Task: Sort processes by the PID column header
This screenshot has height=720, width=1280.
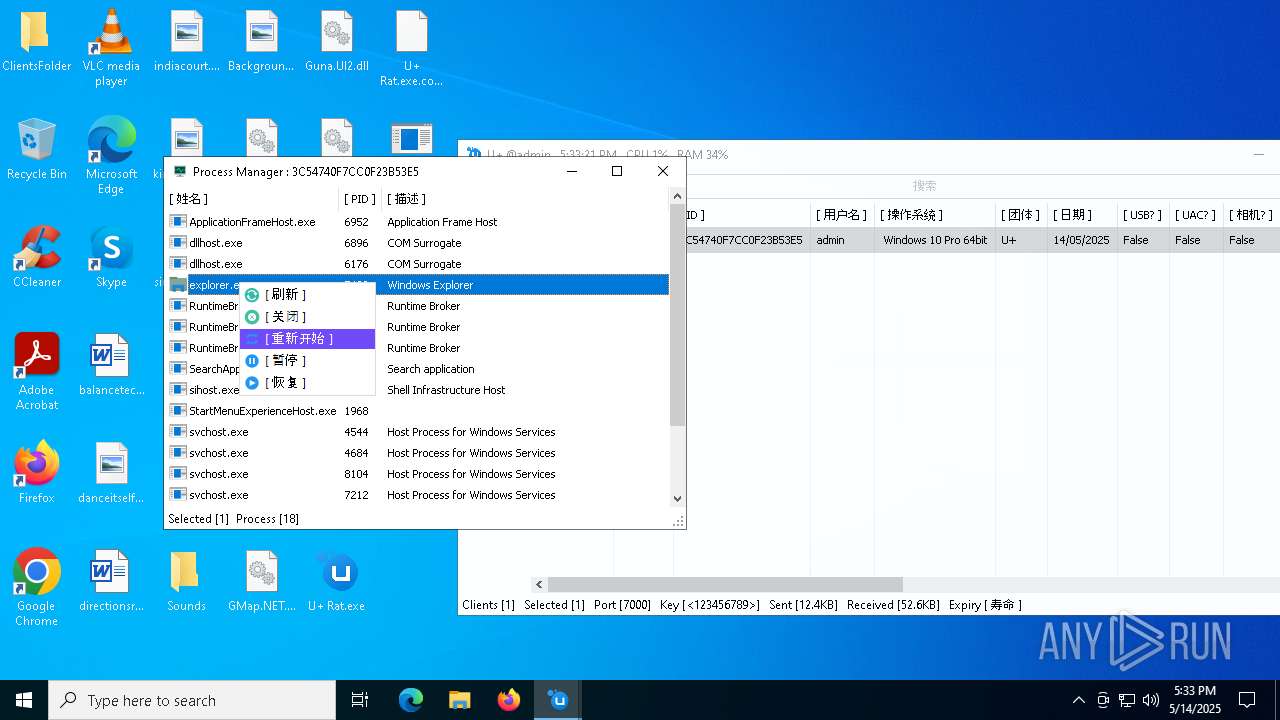Action: (360, 199)
